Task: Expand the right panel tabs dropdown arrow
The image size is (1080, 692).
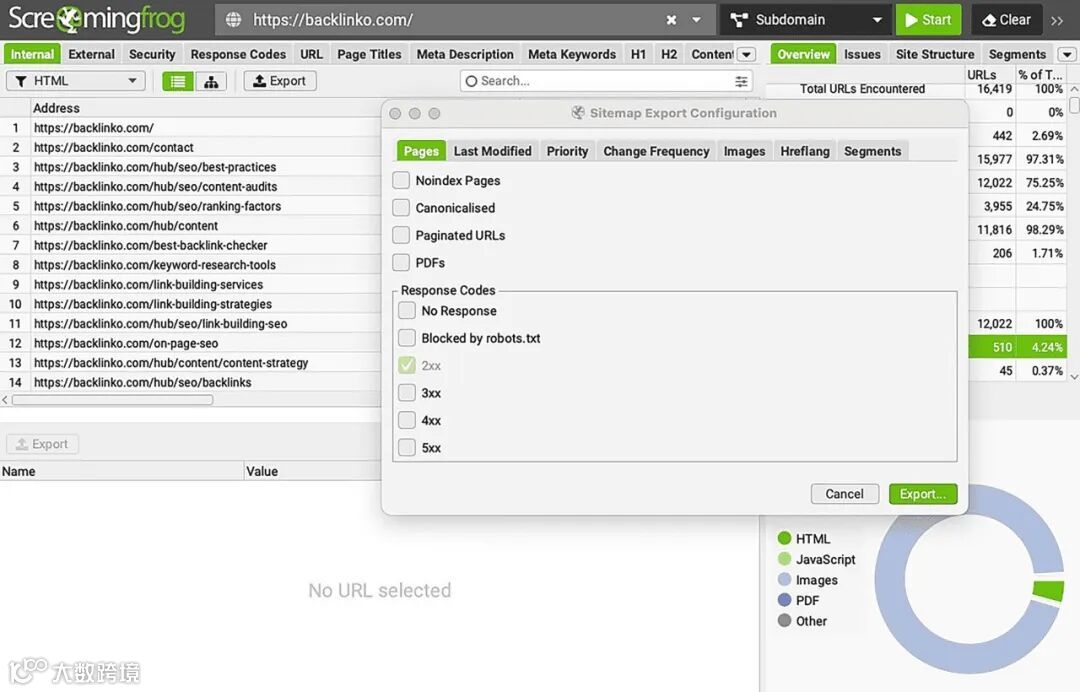Action: coord(1067,54)
